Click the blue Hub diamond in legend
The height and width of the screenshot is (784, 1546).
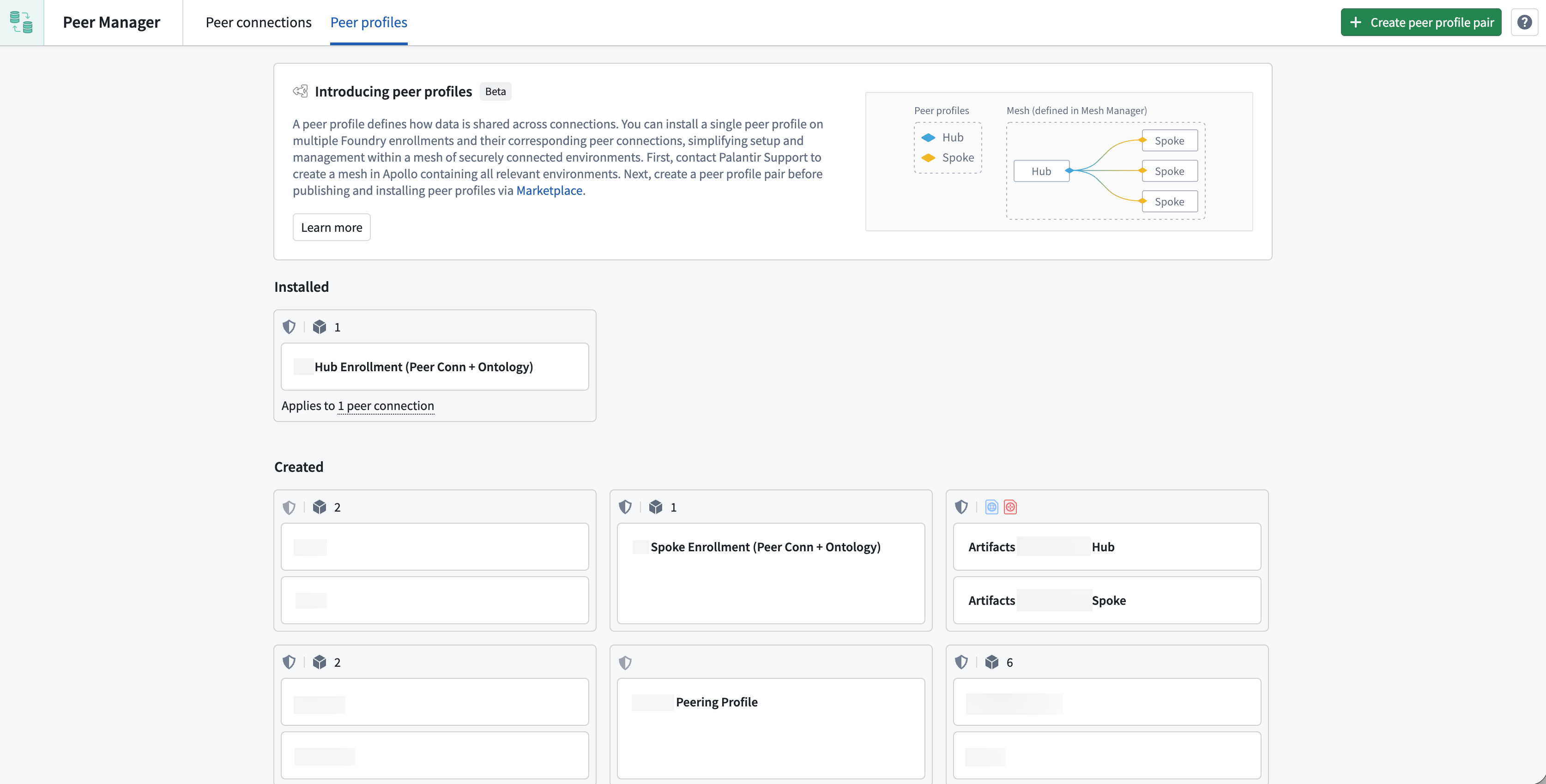click(929, 138)
